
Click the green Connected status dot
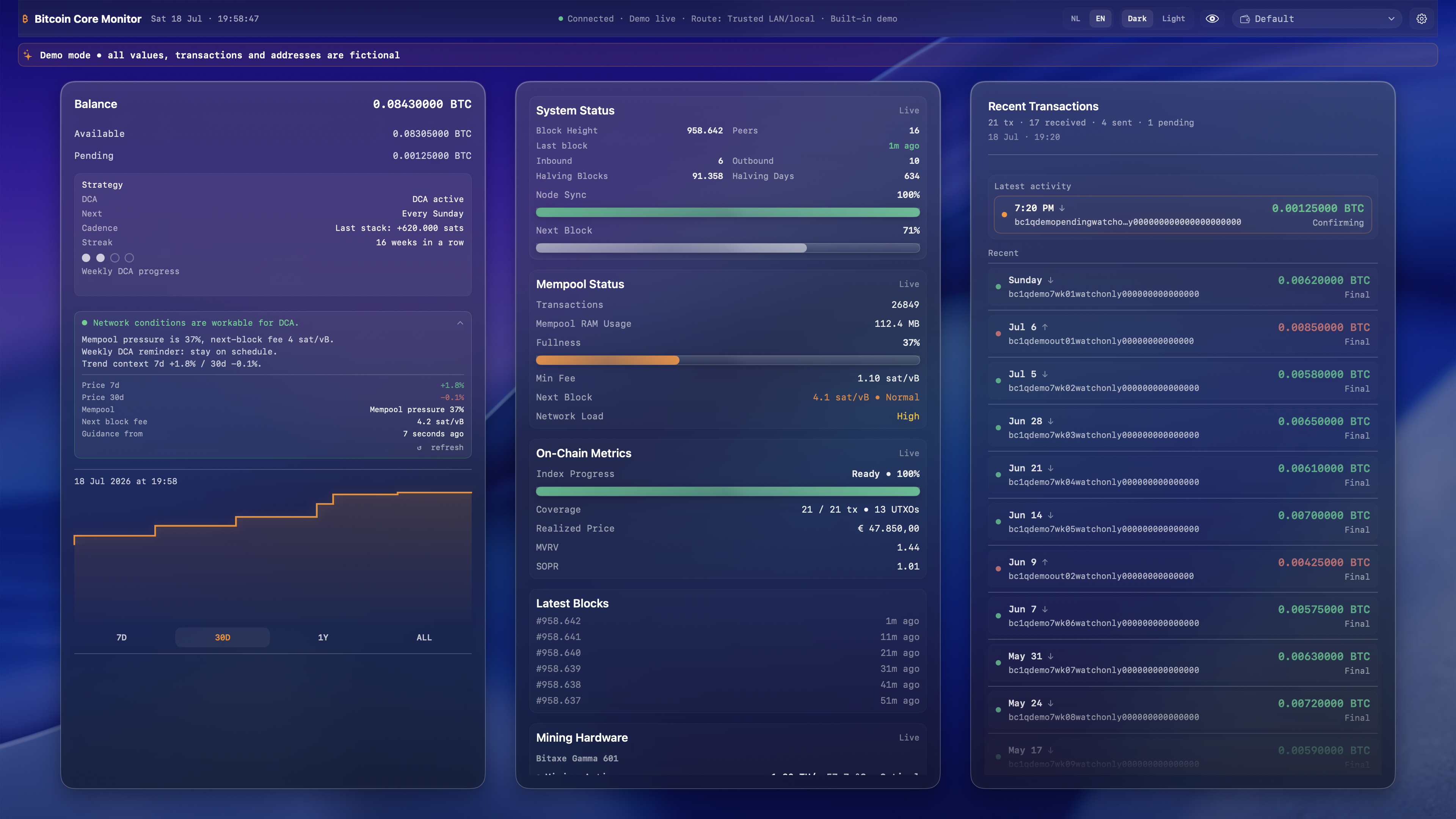pyautogui.click(x=561, y=19)
